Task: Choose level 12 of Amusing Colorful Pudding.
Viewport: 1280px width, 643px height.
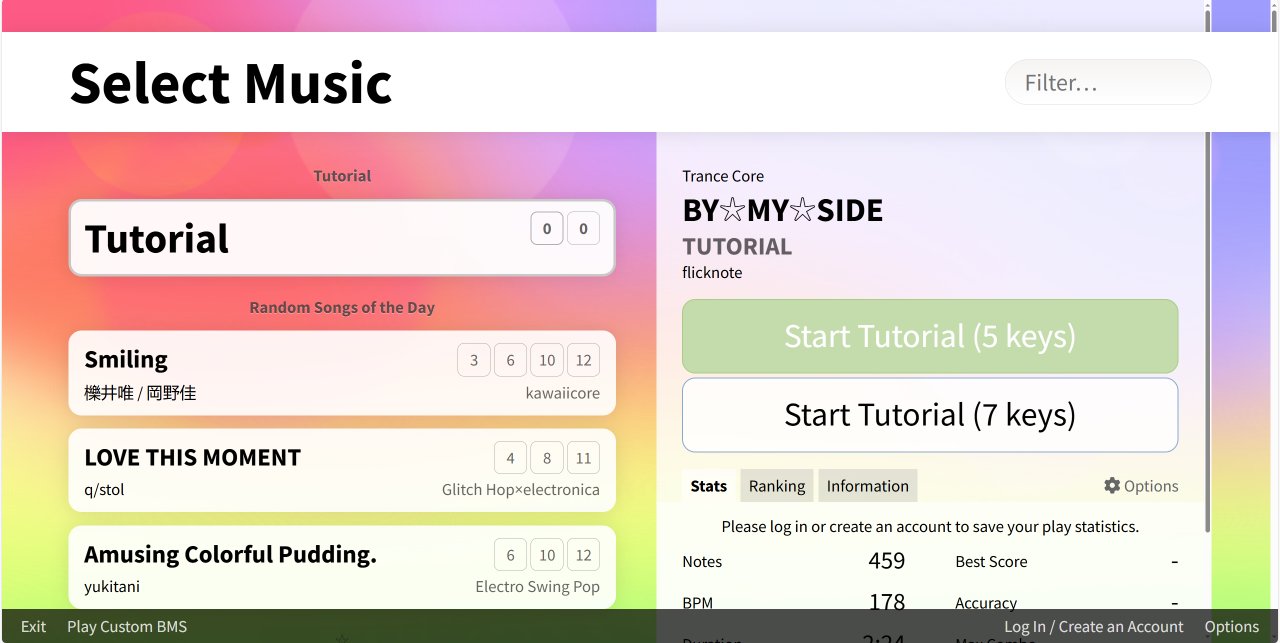Action: coord(584,555)
